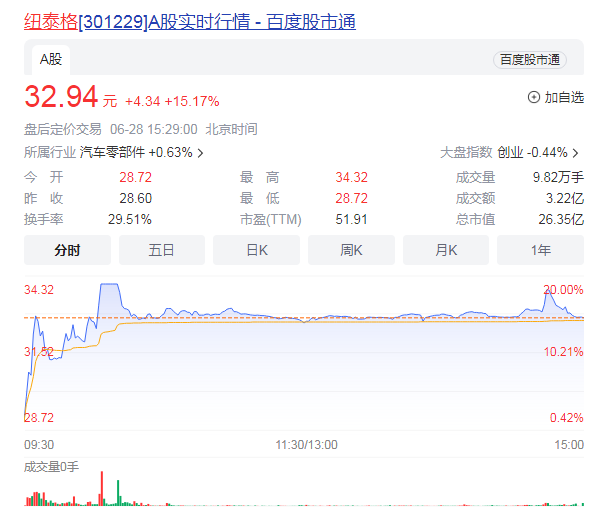603x516 pixels.
Task: Select the 1年 chart range
Action: click(540, 250)
